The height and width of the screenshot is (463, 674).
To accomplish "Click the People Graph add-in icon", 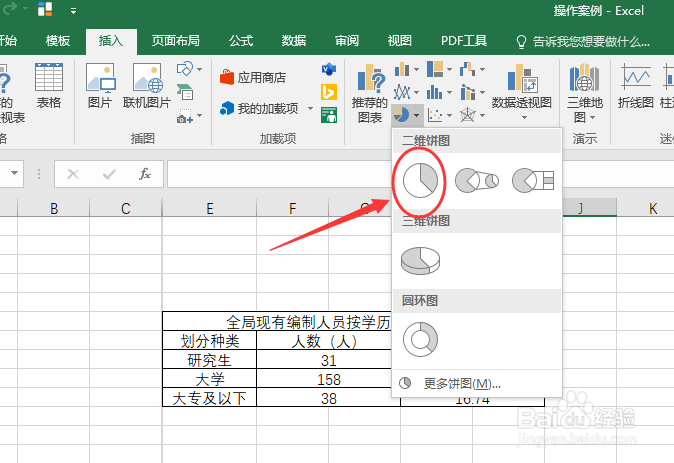I will click(329, 115).
